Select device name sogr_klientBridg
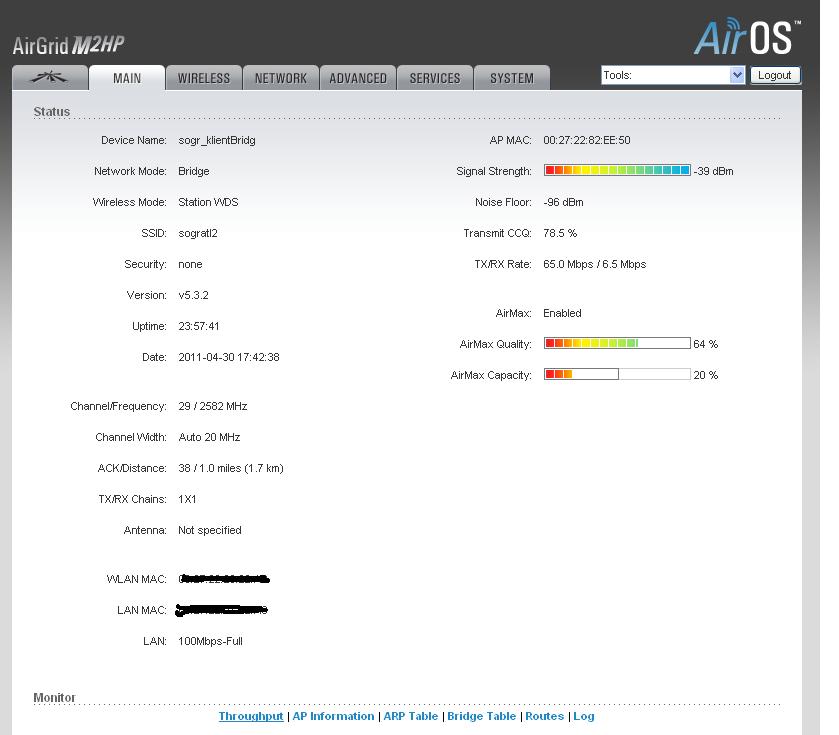839x735 pixels. click(217, 140)
